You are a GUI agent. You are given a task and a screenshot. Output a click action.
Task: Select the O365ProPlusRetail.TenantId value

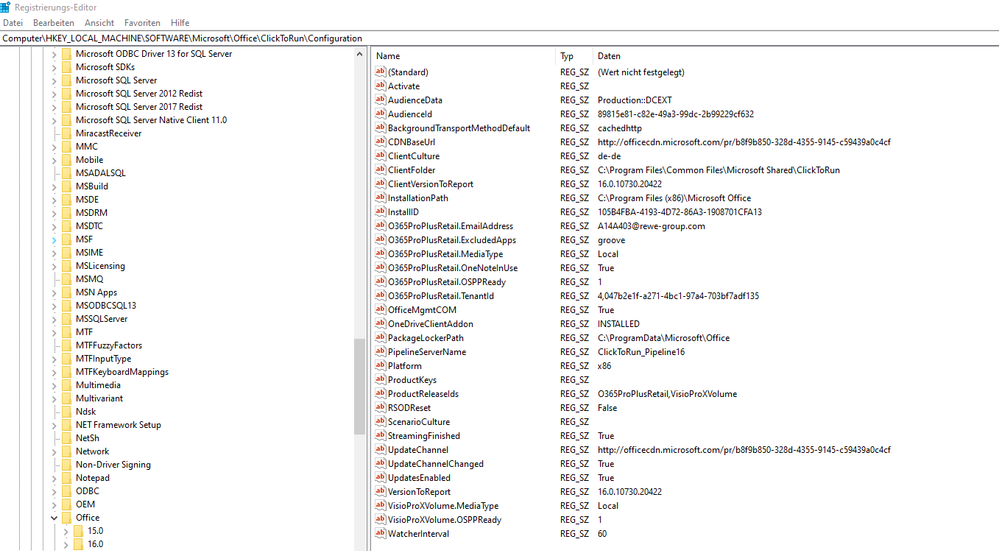point(441,296)
